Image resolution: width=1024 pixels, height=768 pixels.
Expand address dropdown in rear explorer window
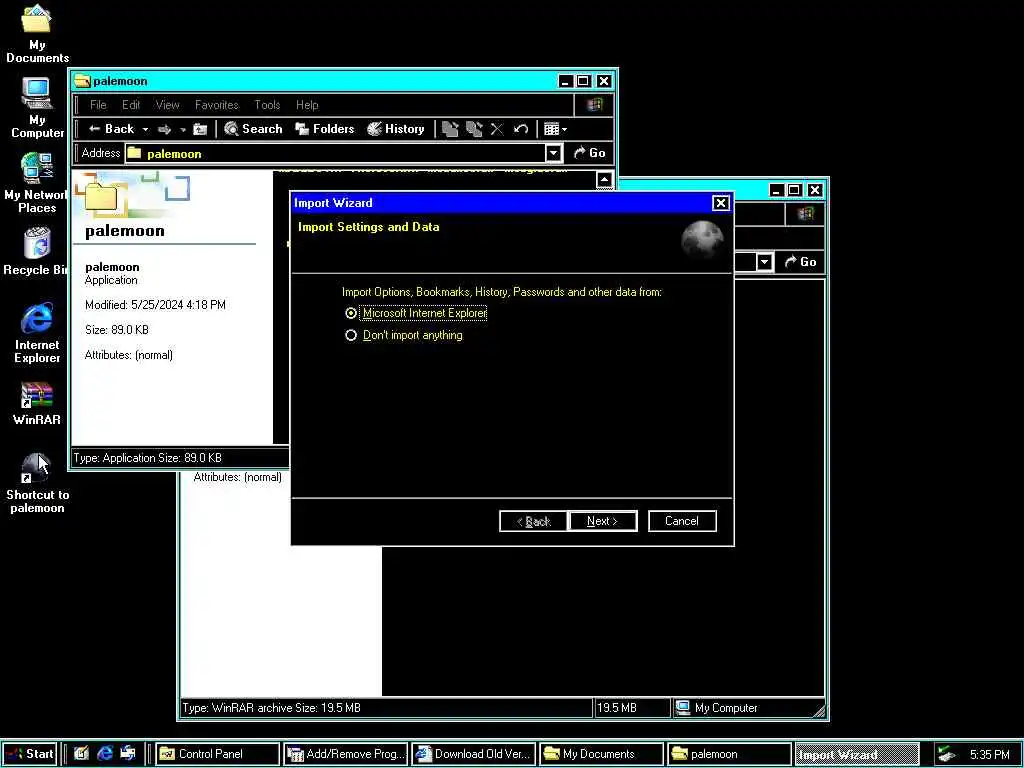[x=764, y=263]
